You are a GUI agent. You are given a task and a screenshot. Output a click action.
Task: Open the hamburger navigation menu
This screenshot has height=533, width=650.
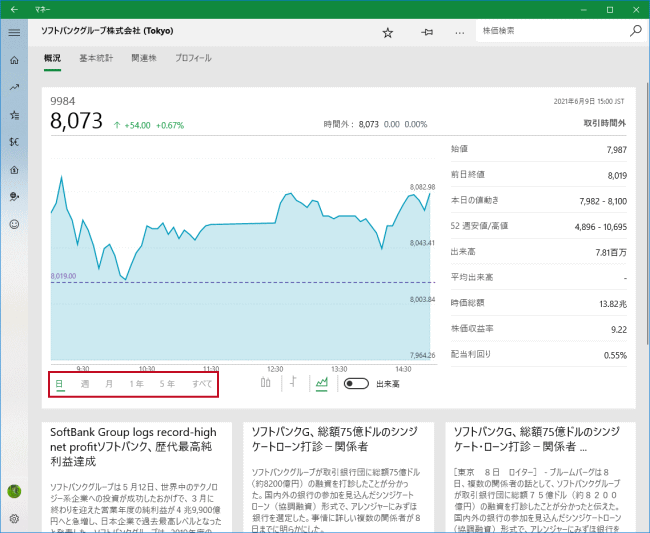click(14, 32)
